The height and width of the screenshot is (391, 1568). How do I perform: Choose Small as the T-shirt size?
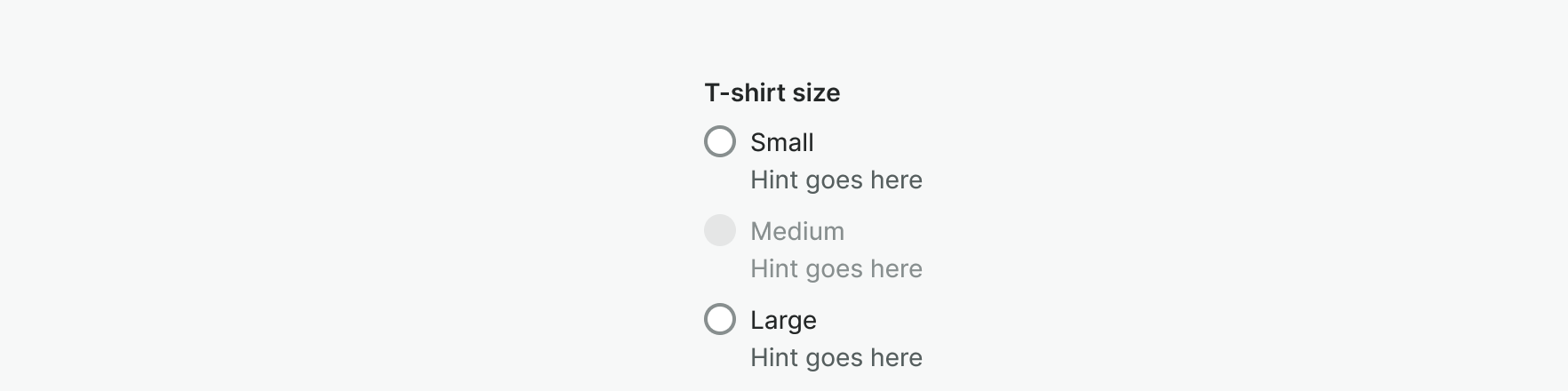(x=720, y=141)
